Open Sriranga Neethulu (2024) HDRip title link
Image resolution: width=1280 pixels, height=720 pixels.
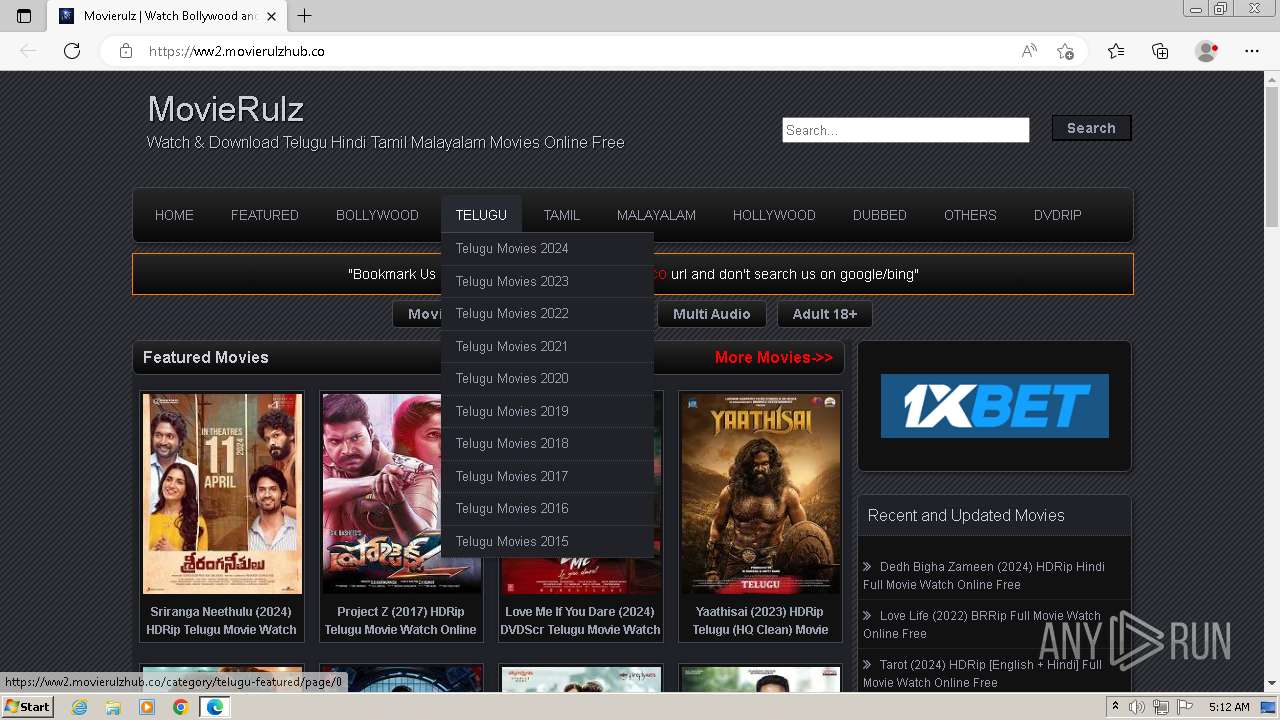point(222,620)
